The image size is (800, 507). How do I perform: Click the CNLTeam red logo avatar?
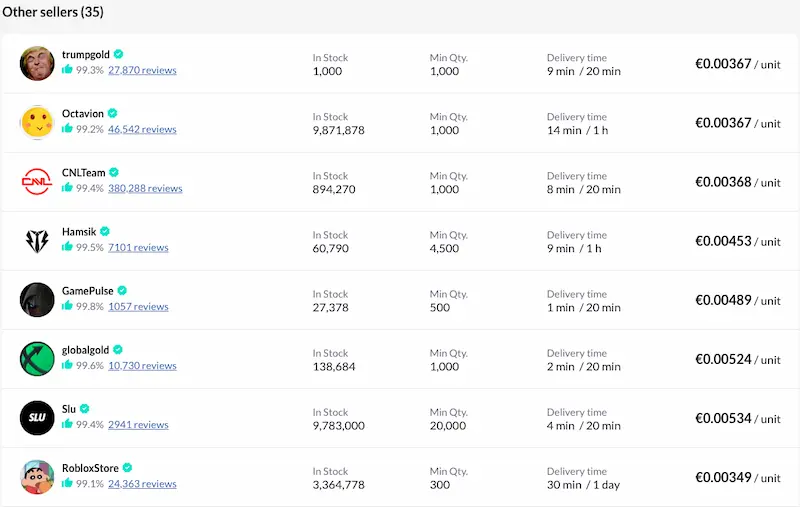coord(37,181)
